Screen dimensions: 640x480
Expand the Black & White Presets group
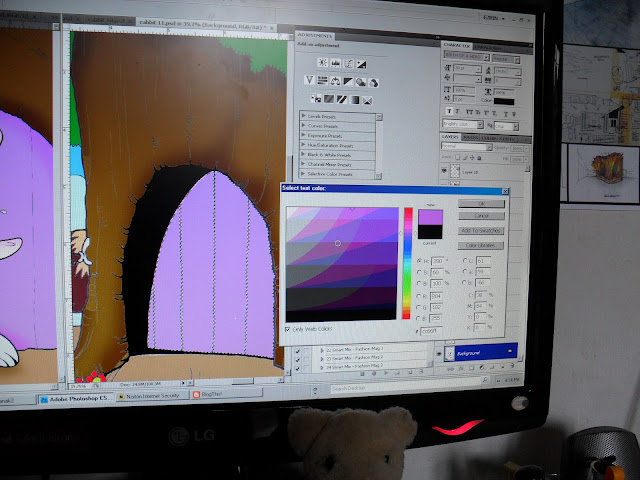pyautogui.click(x=303, y=154)
